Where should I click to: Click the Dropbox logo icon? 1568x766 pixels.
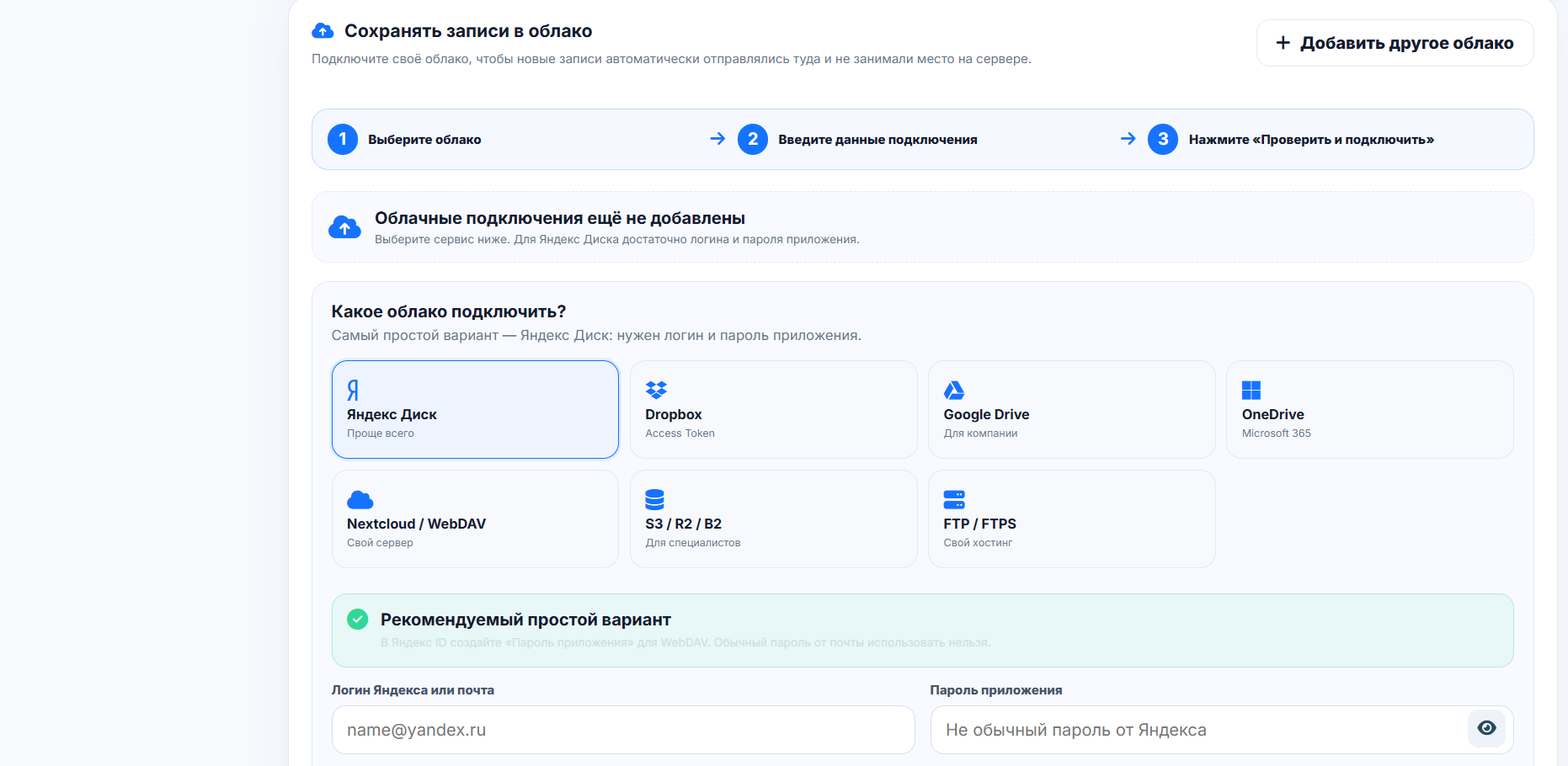coord(656,390)
